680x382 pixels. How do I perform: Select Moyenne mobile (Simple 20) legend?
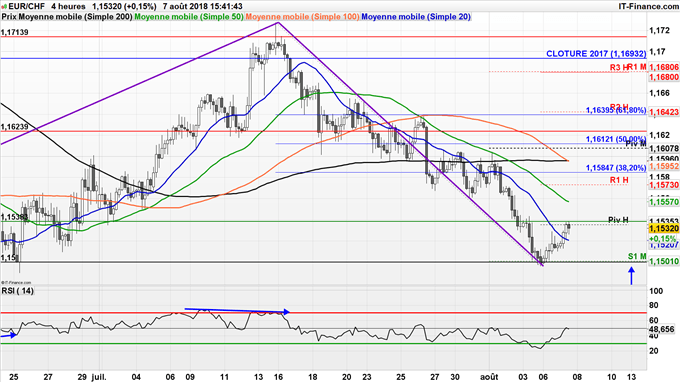pos(416,17)
